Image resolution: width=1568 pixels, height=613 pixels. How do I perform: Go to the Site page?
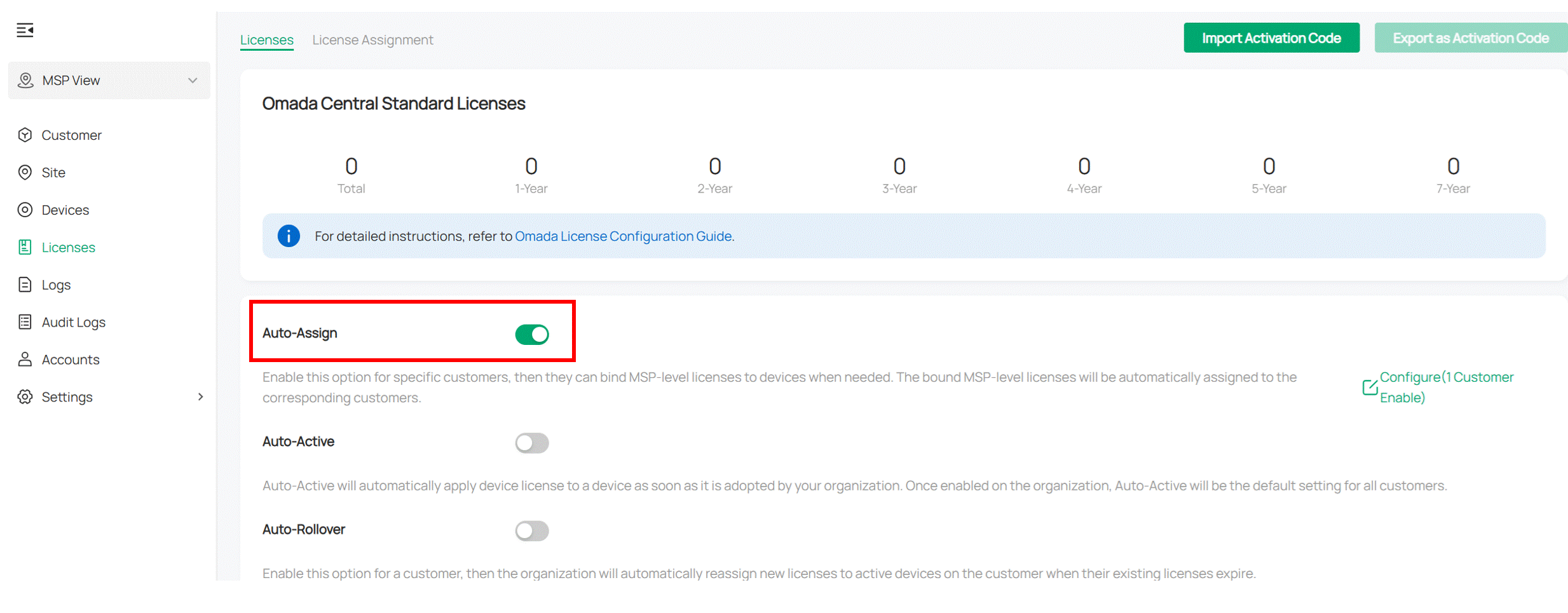click(53, 173)
